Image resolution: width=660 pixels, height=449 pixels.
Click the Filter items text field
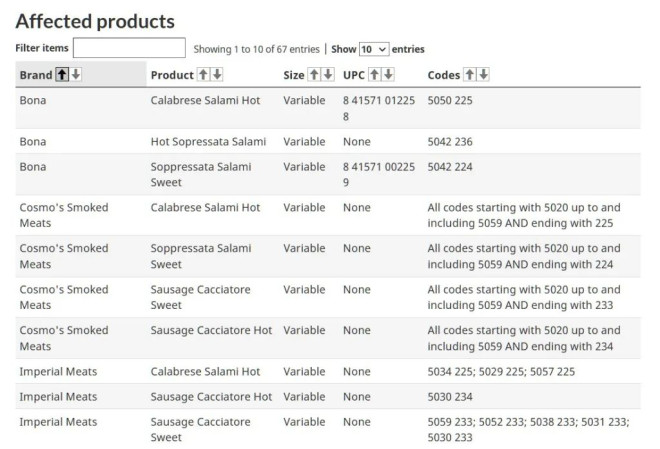coord(129,48)
